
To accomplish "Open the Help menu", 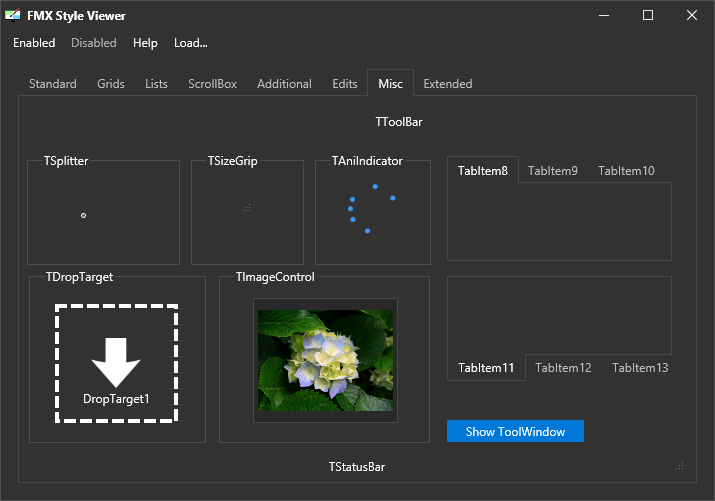I will [145, 43].
